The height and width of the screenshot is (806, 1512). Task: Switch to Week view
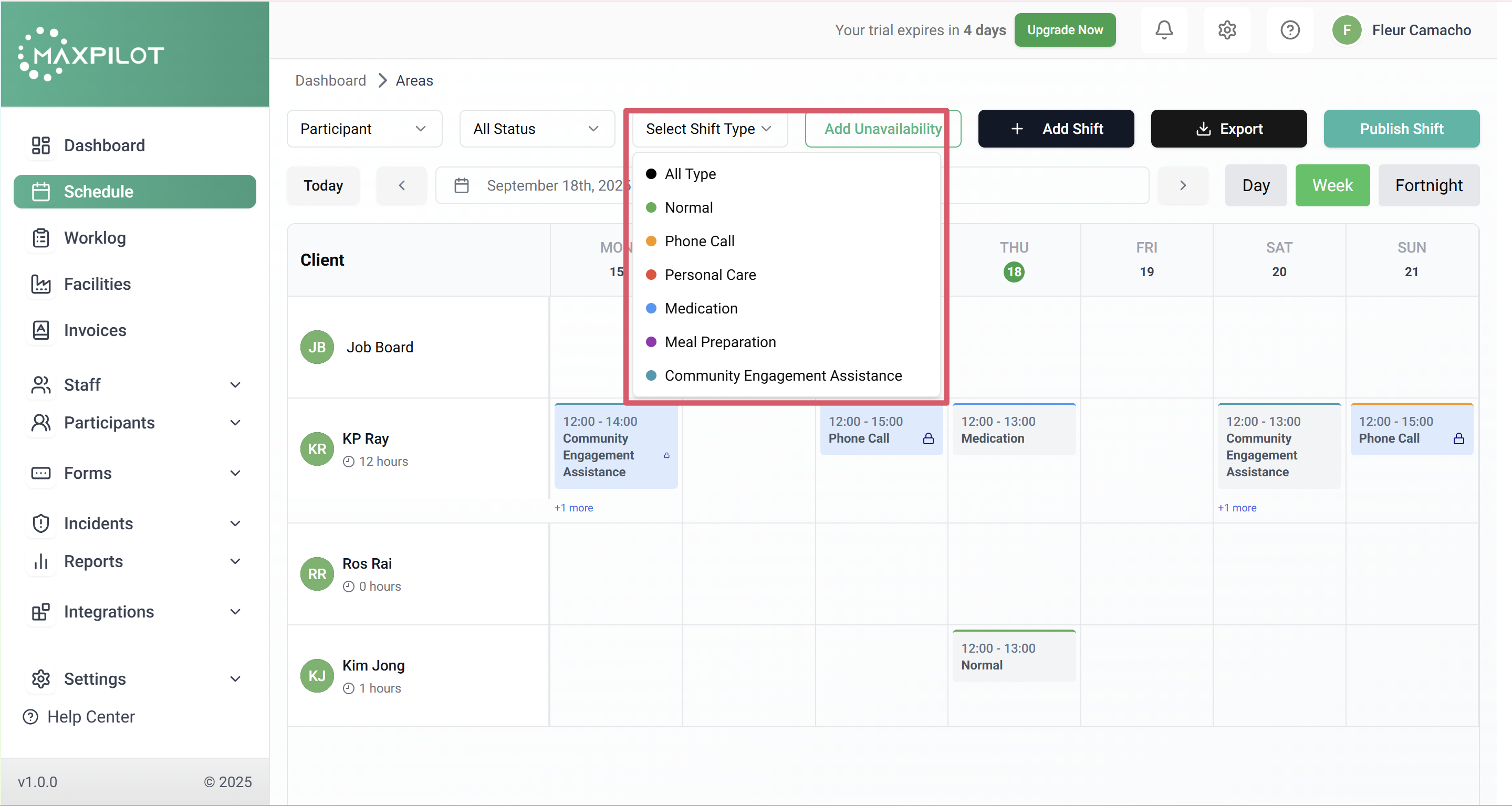pyautogui.click(x=1332, y=185)
